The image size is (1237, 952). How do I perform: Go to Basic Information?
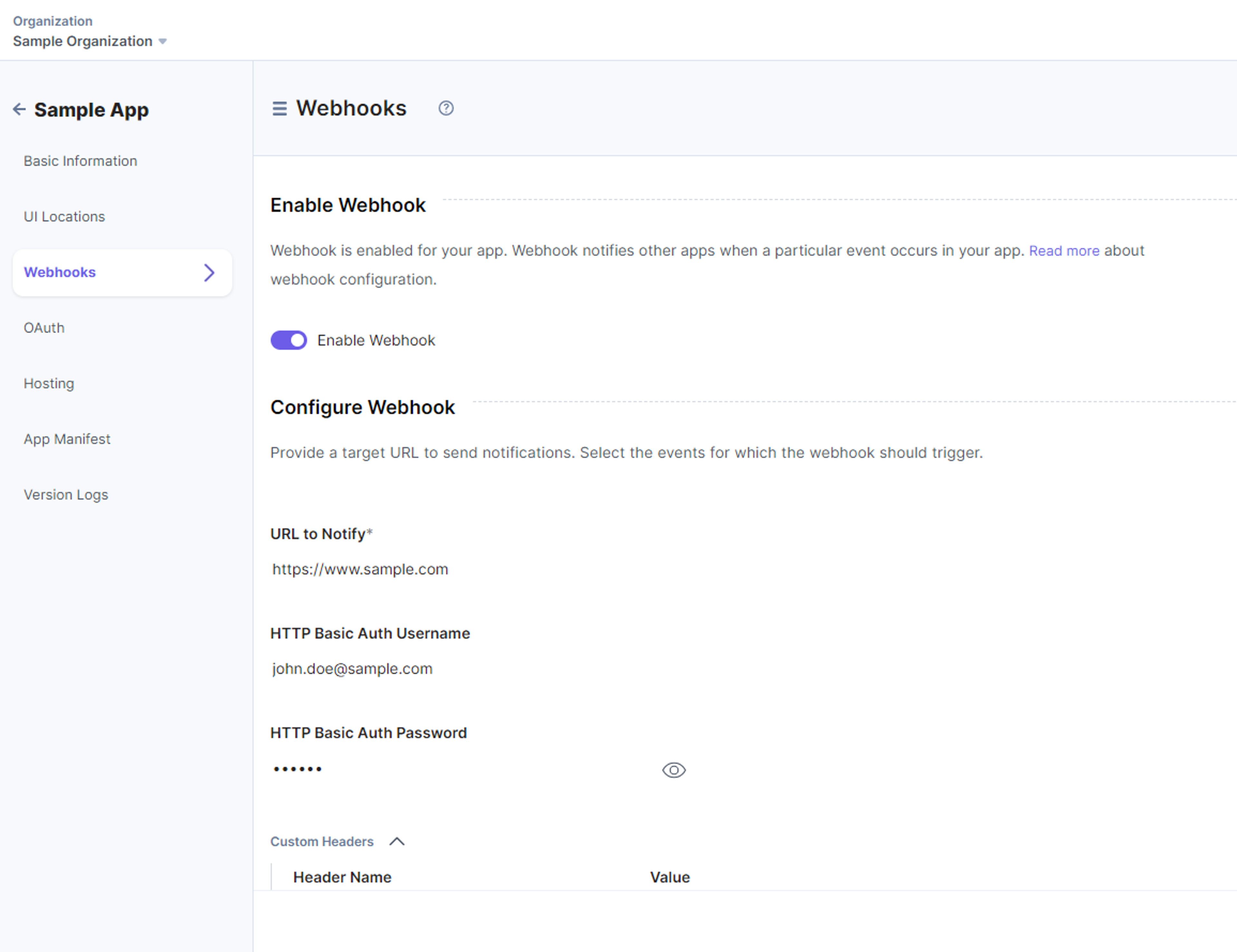(81, 161)
